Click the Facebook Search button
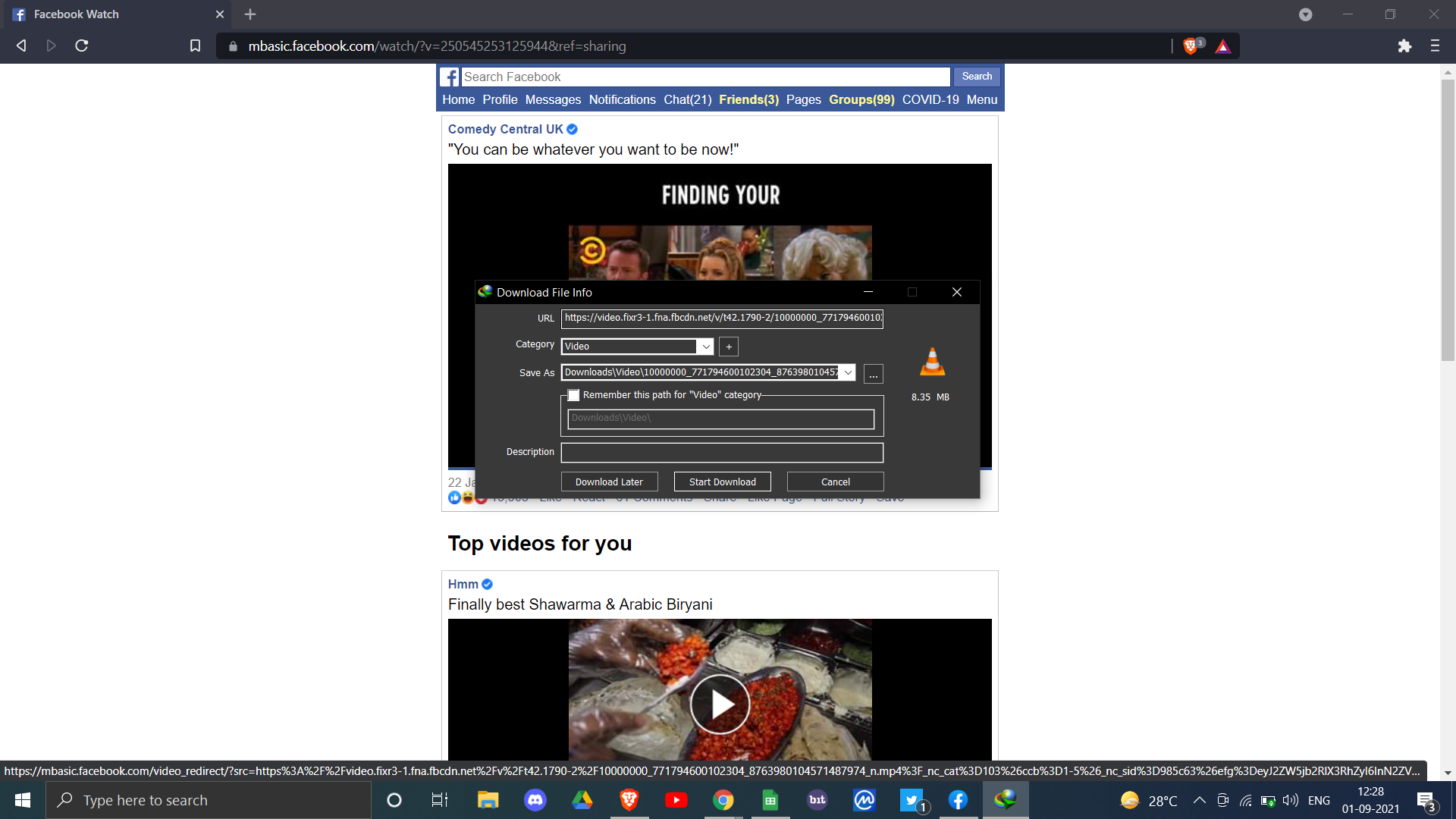This screenshot has height=819, width=1456. pos(977,77)
